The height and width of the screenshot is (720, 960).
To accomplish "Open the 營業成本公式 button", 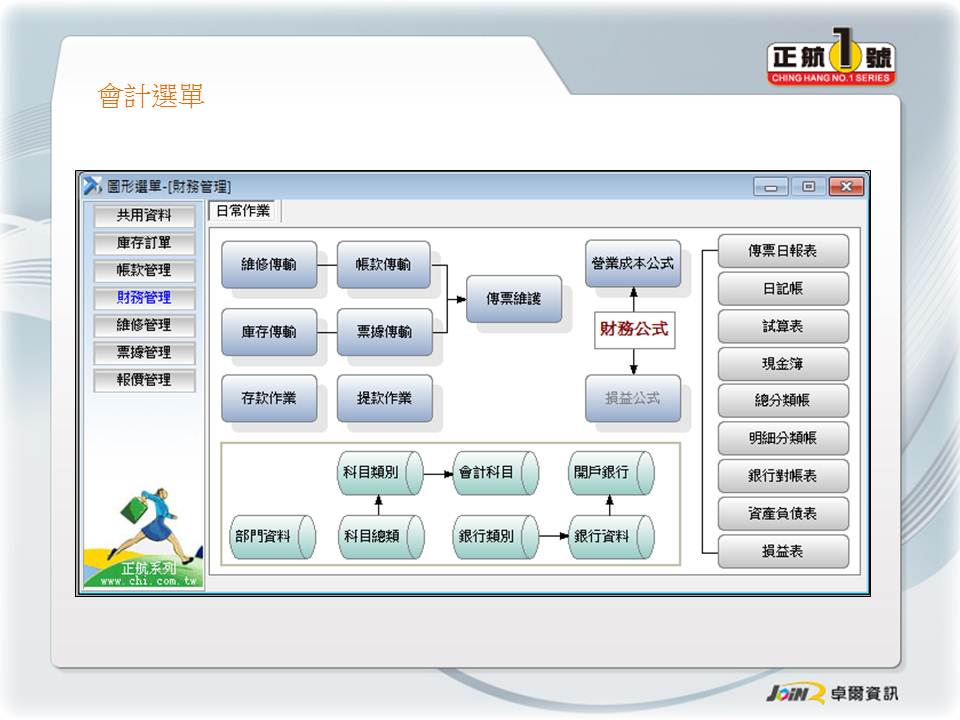I will [632, 264].
